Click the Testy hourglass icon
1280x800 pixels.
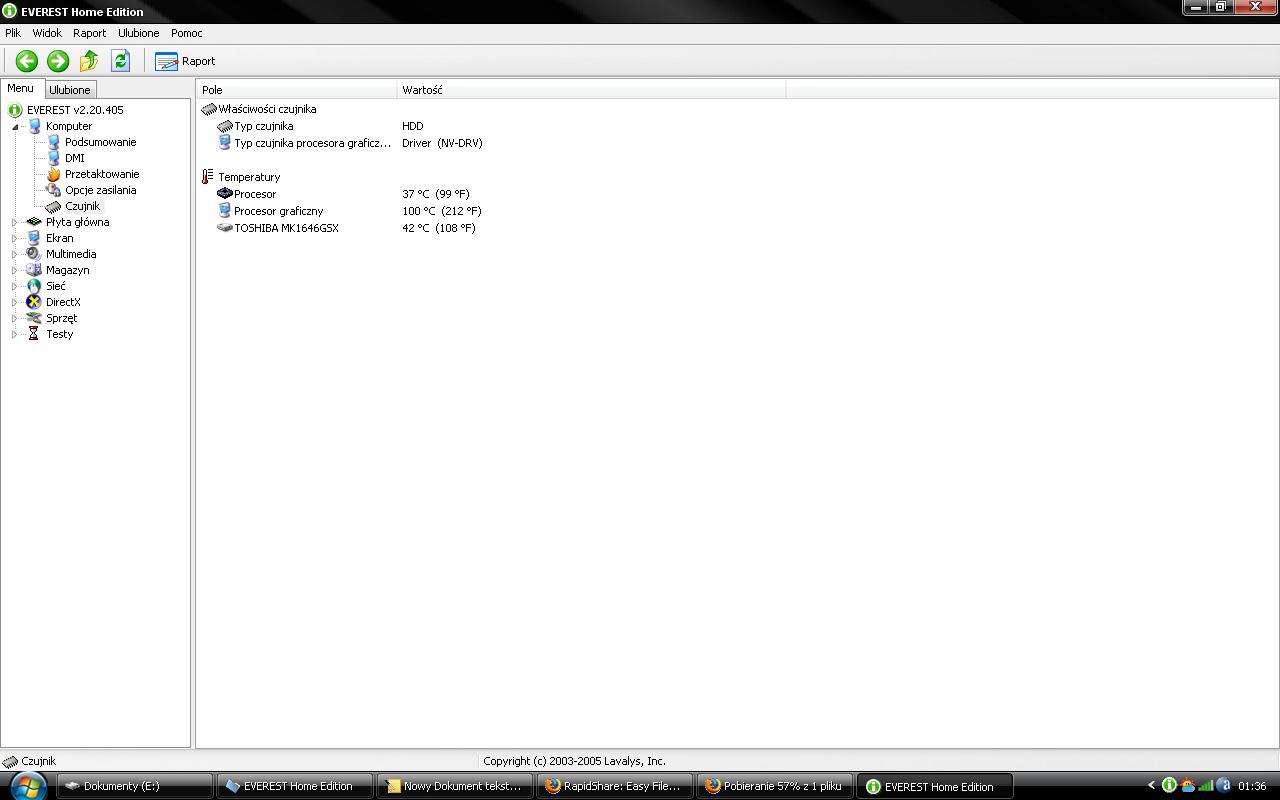[x=34, y=334]
